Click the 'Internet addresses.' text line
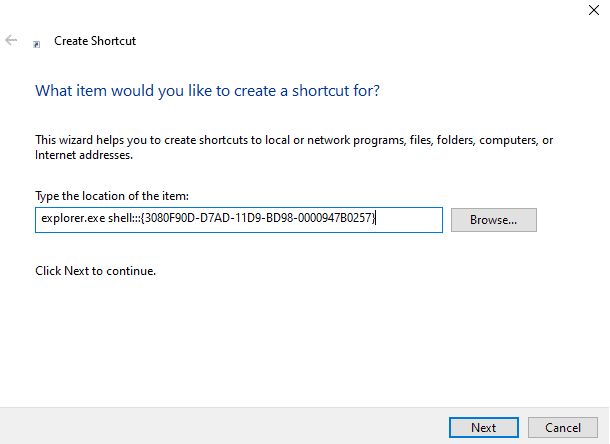The height and width of the screenshot is (444, 610). point(83,156)
